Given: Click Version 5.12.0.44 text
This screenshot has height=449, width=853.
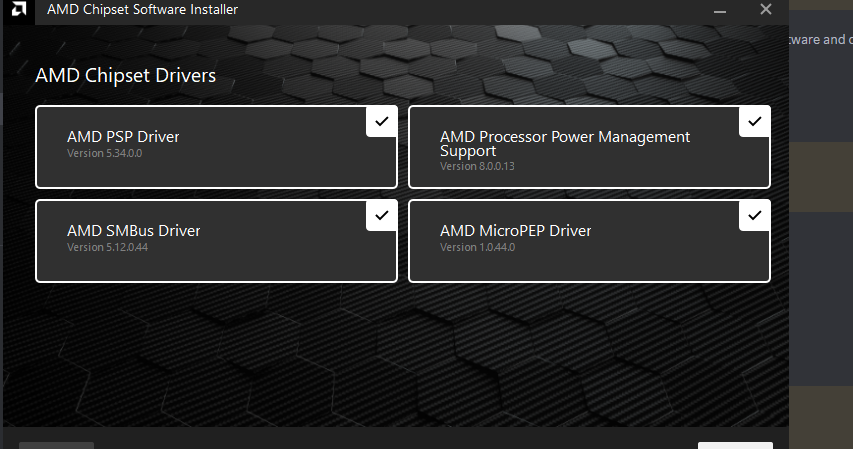Looking at the screenshot, I should coord(107,248).
